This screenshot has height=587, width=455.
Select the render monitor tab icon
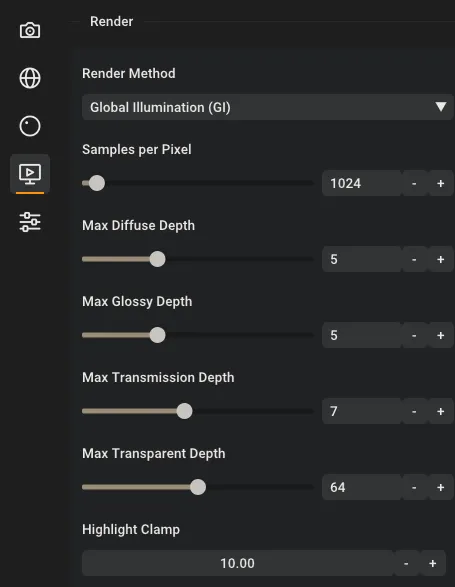(x=30, y=174)
